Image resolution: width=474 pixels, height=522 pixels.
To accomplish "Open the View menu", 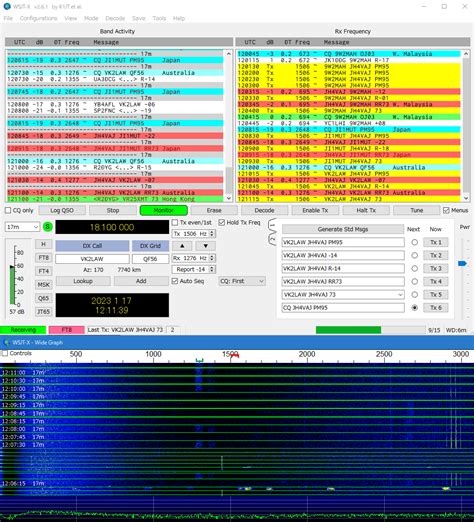I will tap(71, 18).
